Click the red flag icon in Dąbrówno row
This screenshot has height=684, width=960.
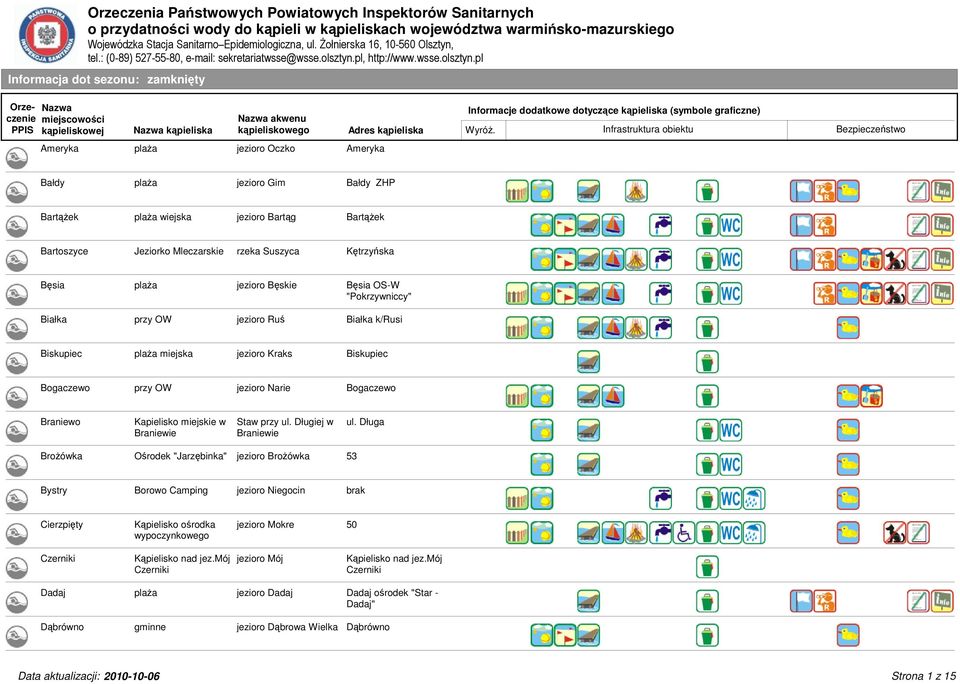coord(565,636)
